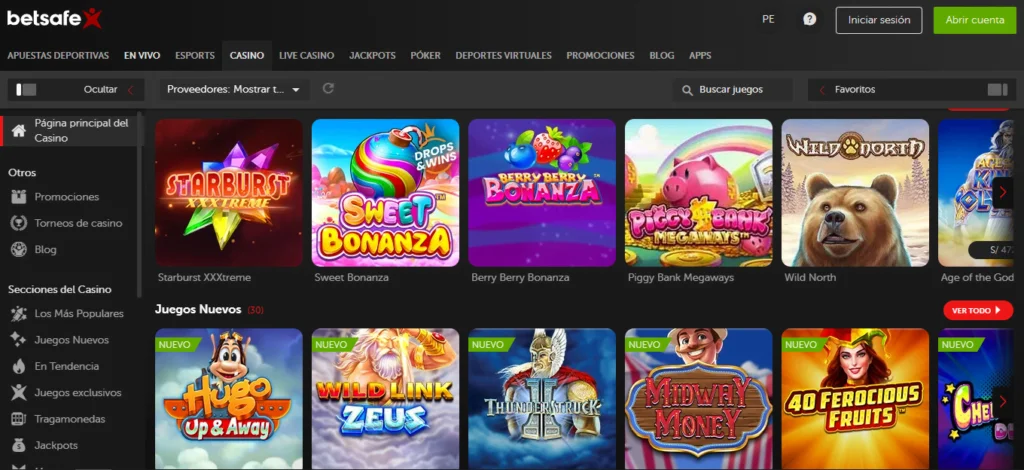Image resolution: width=1024 pixels, height=470 pixels.
Task: Click the Betsafe logo
Action: tap(54, 19)
